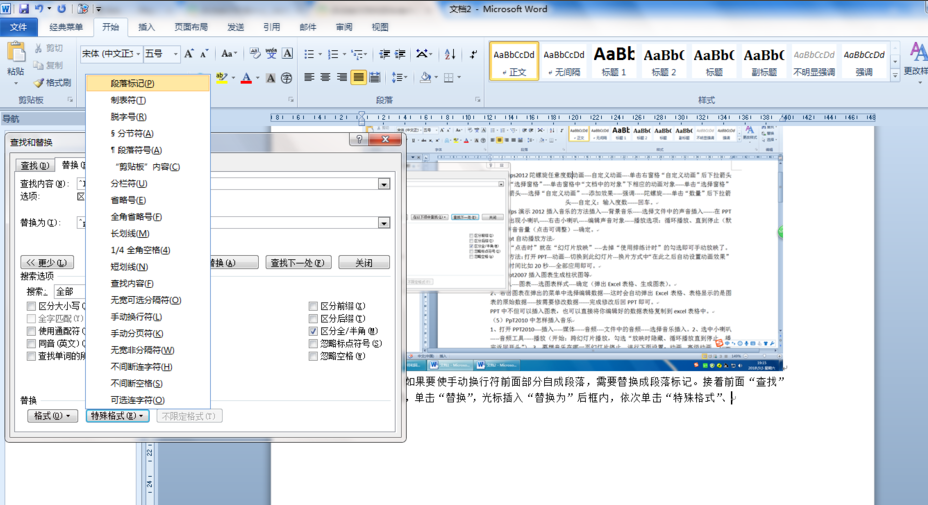This screenshot has width=928, height=505.
Task: Click the Grow Font icon
Action: click(x=189, y=54)
